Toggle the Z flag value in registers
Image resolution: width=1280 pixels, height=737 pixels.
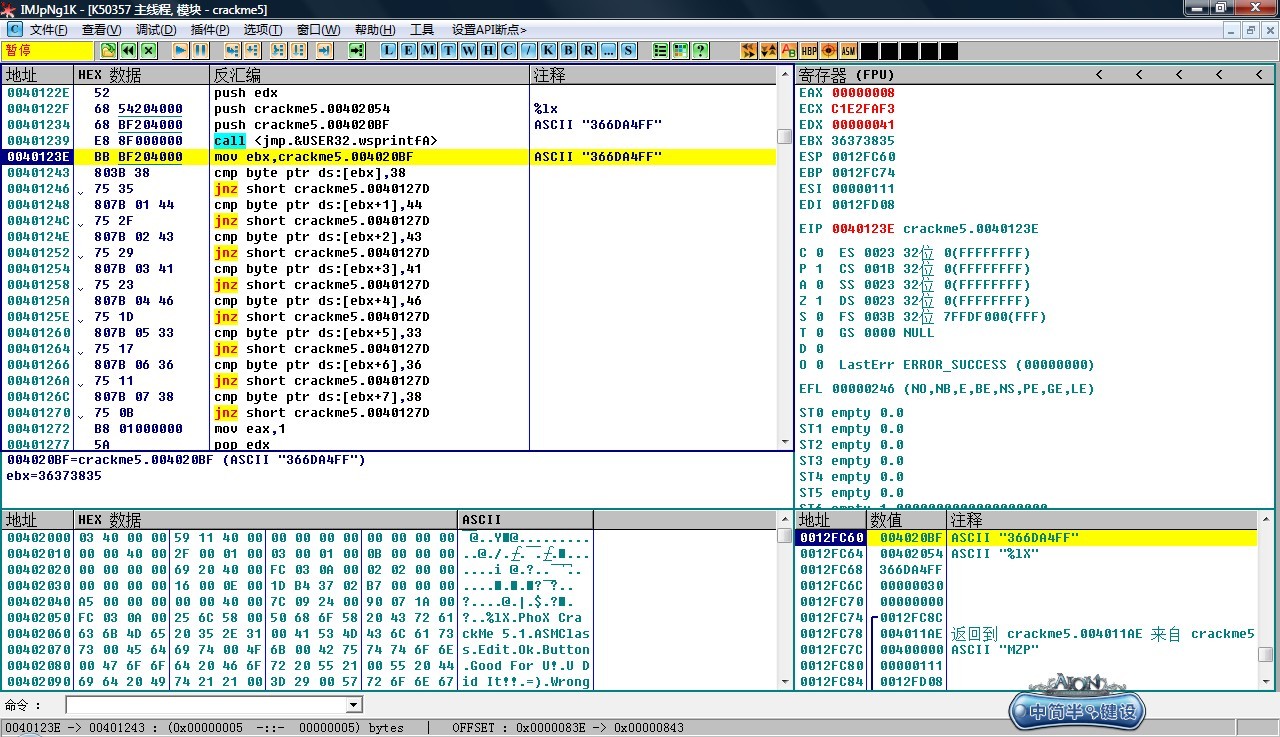(x=821, y=301)
